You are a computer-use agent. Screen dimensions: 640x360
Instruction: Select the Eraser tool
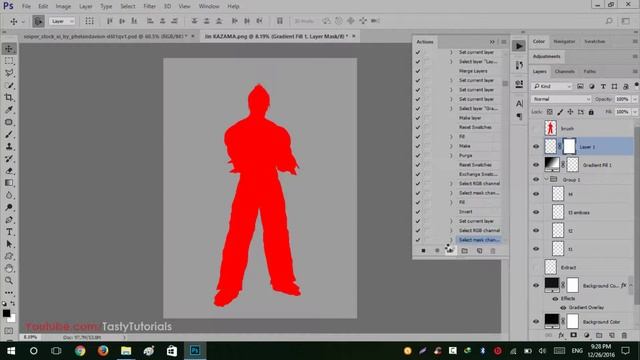[9, 171]
